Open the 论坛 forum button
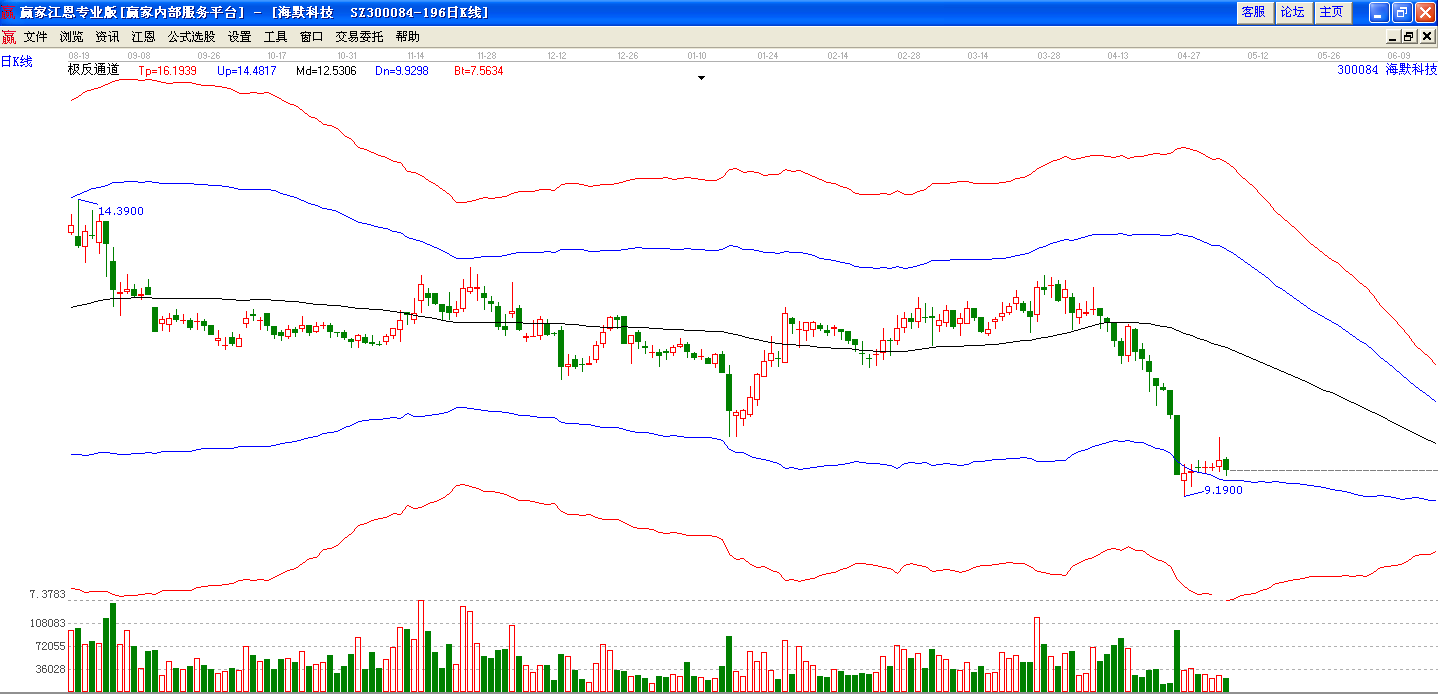 point(1293,12)
